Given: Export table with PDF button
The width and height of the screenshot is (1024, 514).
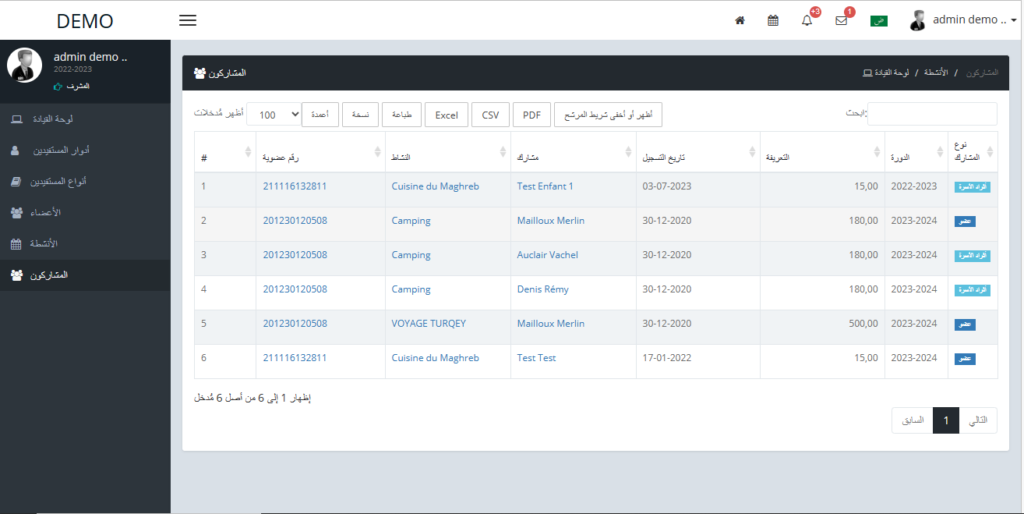Looking at the screenshot, I should (x=532, y=114).
